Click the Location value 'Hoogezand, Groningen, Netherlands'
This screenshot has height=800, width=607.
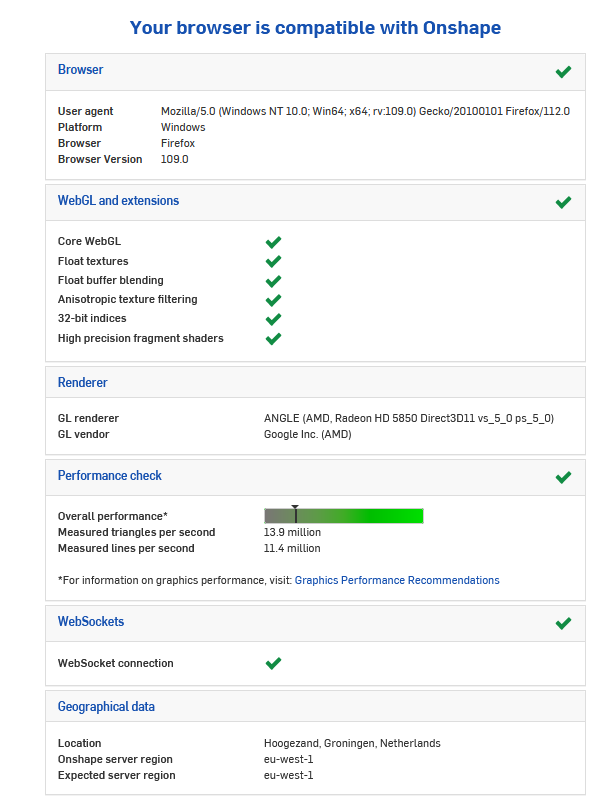[352, 743]
